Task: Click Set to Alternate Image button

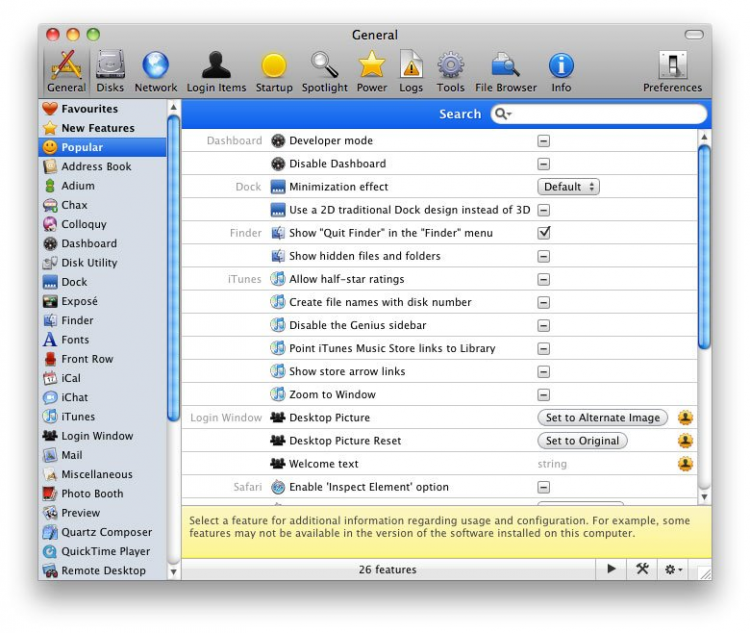Action: (602, 418)
